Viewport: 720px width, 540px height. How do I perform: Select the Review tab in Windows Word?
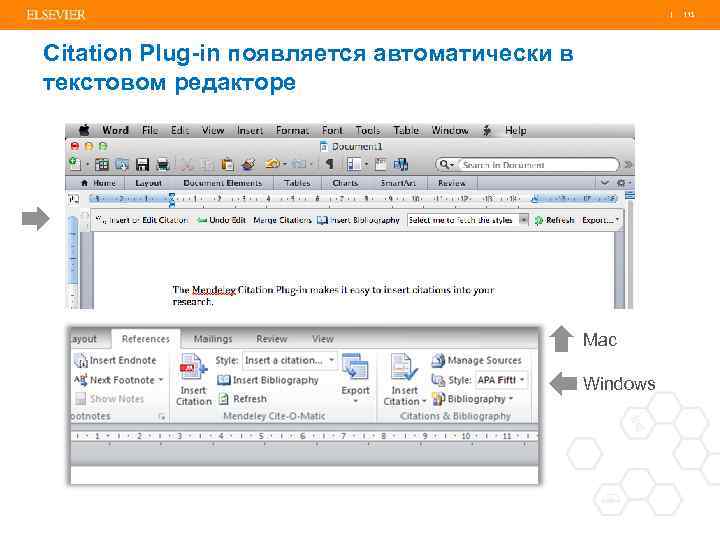271,339
